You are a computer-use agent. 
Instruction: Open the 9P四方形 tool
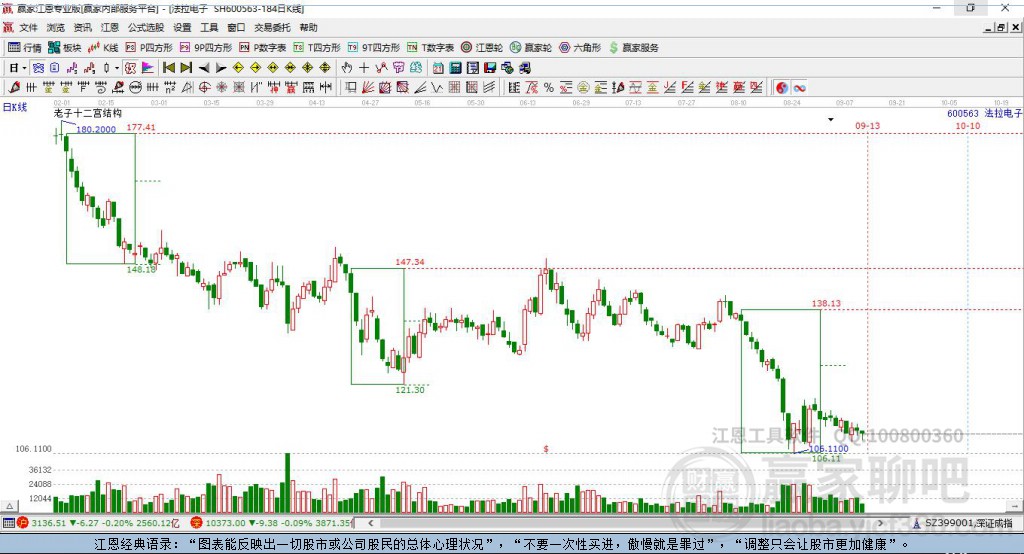click(x=206, y=48)
